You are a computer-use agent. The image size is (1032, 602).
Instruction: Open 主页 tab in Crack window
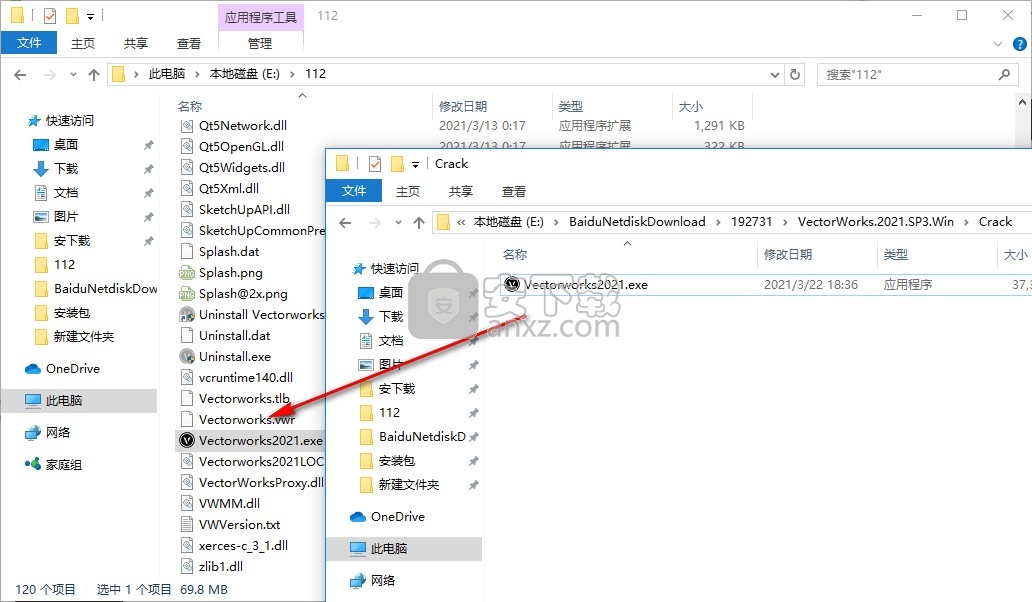pos(408,191)
